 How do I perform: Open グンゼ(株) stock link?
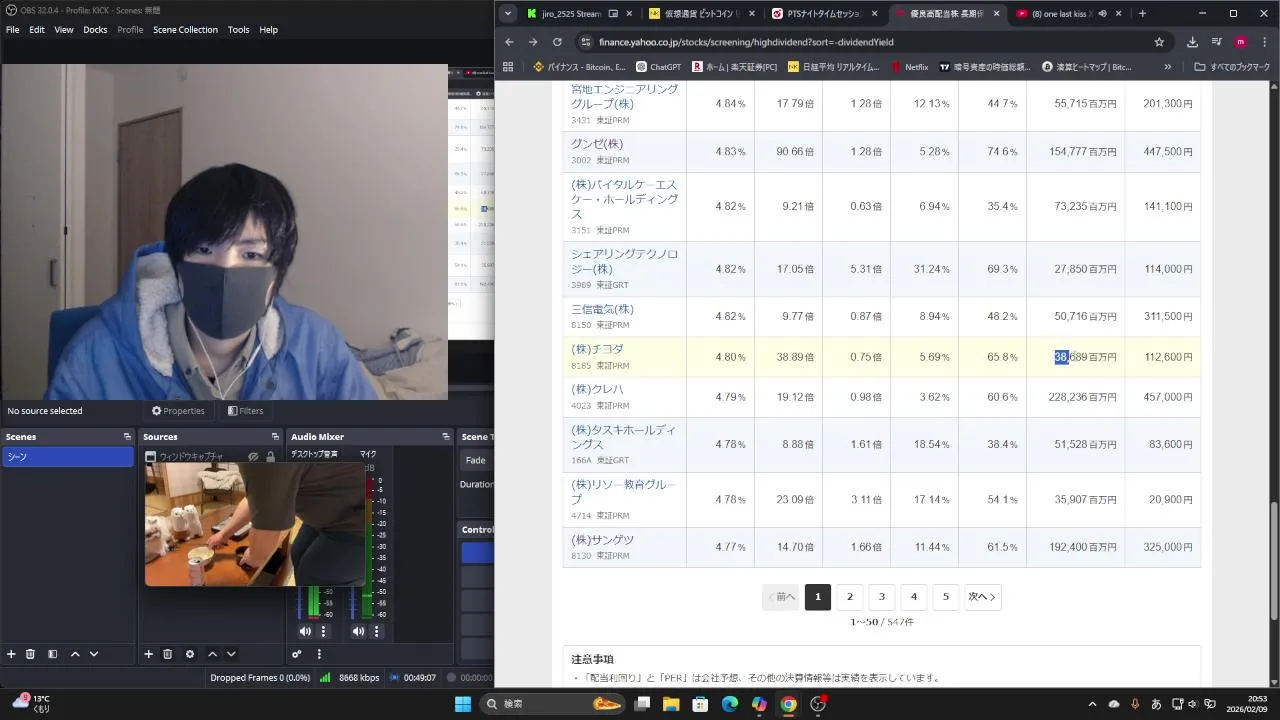click(x=597, y=144)
